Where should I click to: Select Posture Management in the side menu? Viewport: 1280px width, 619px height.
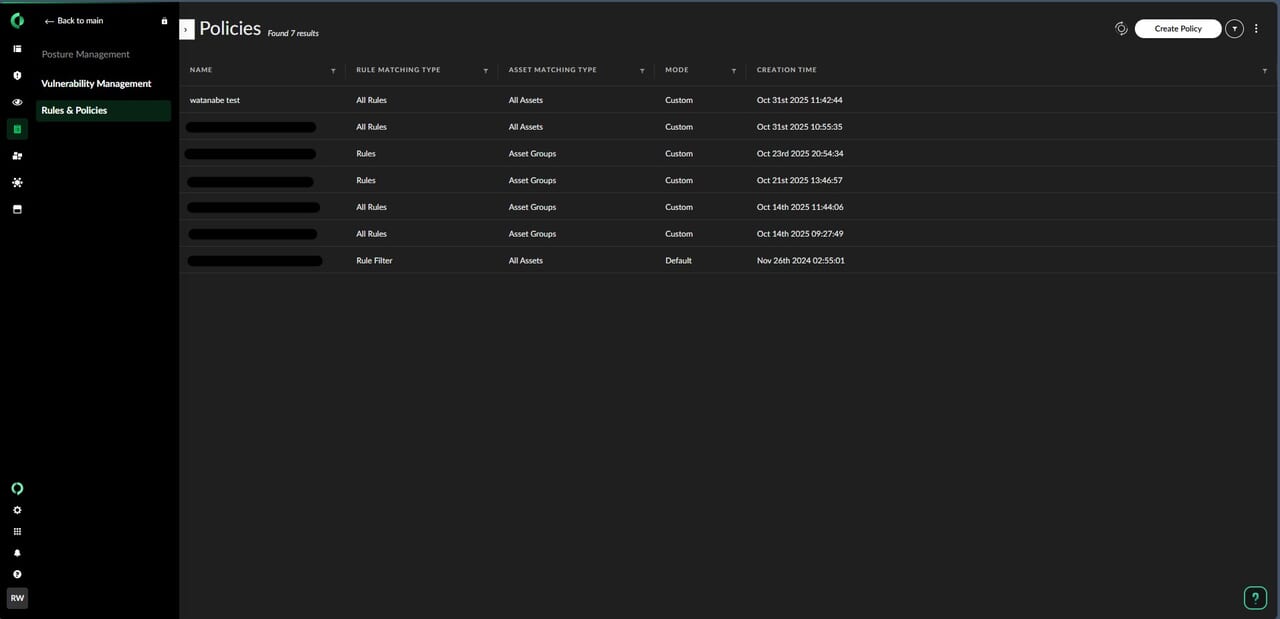coord(86,54)
